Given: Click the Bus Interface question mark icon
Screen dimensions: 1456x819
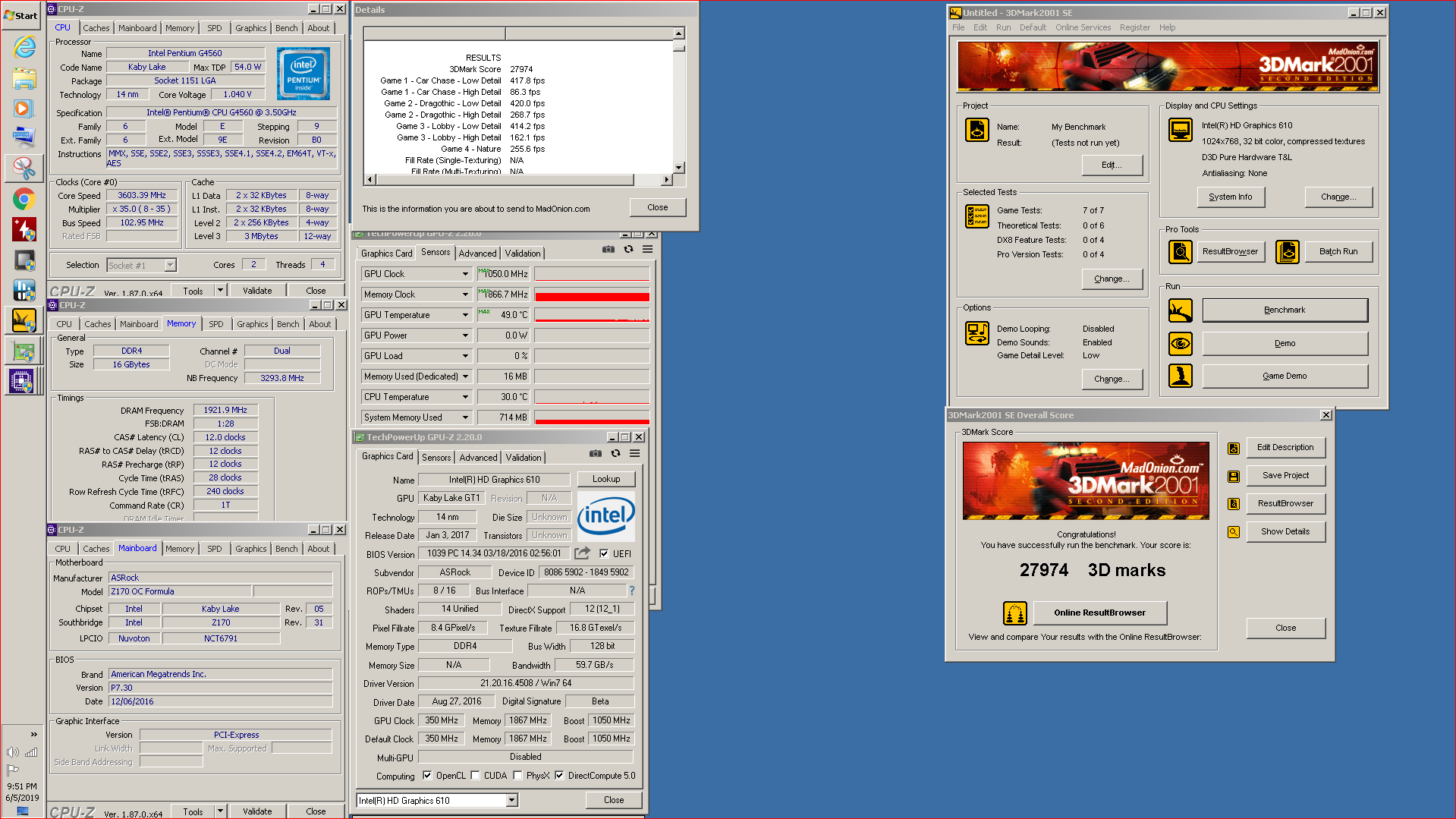Looking at the screenshot, I should pyautogui.click(x=631, y=591).
